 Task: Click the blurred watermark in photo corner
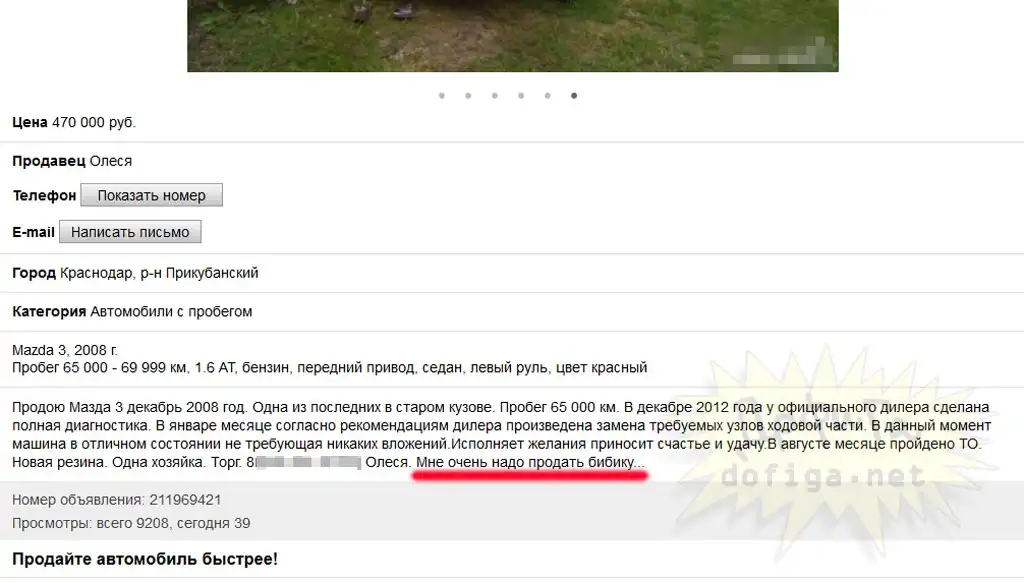click(x=782, y=53)
